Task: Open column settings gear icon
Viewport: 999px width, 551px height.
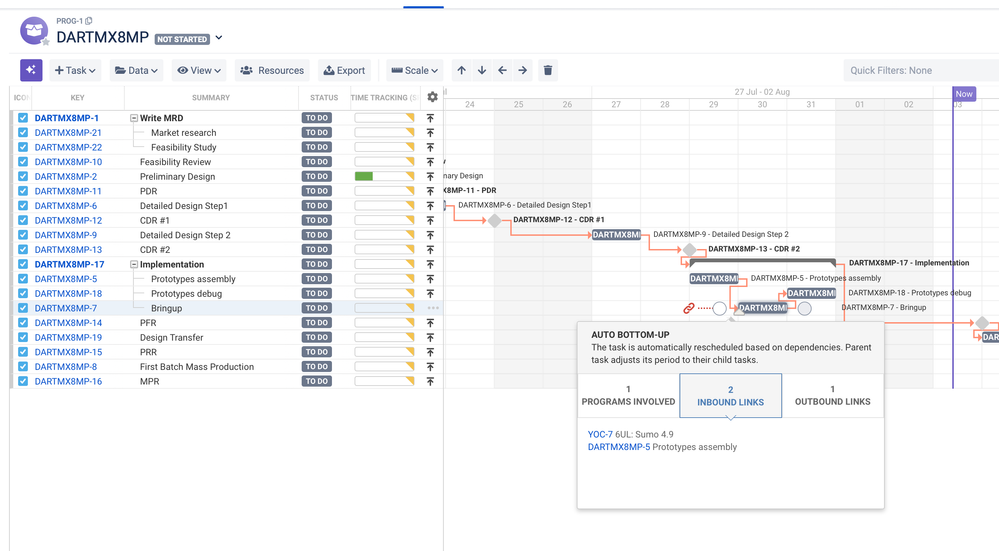Action: [433, 97]
